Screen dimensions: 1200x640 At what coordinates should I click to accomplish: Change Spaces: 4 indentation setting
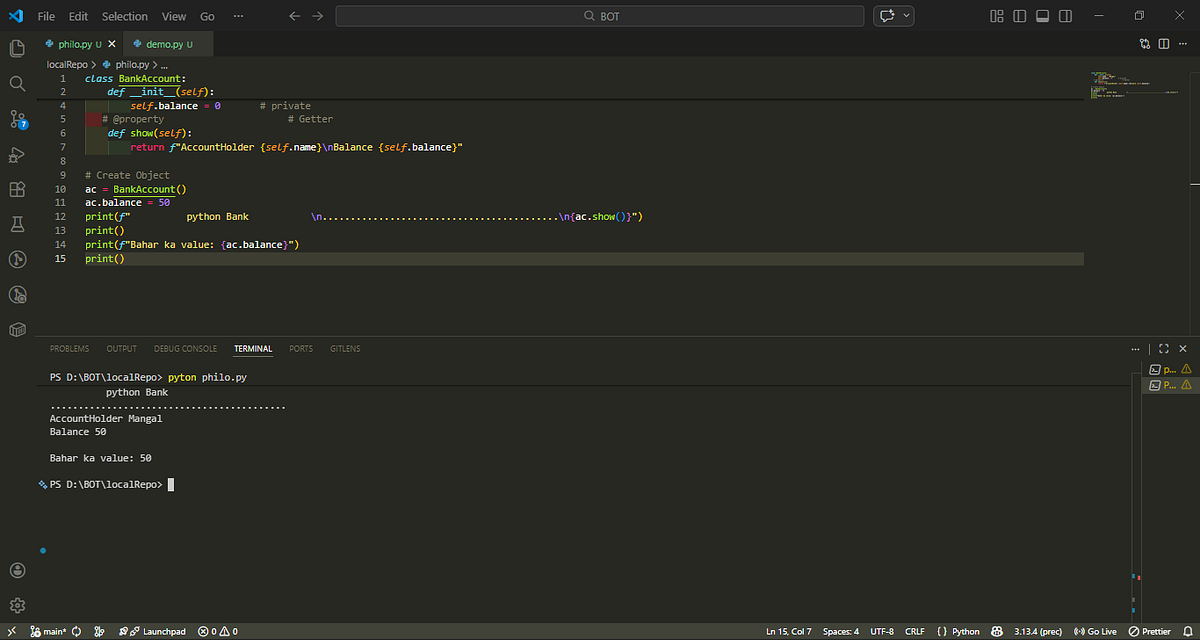point(841,632)
